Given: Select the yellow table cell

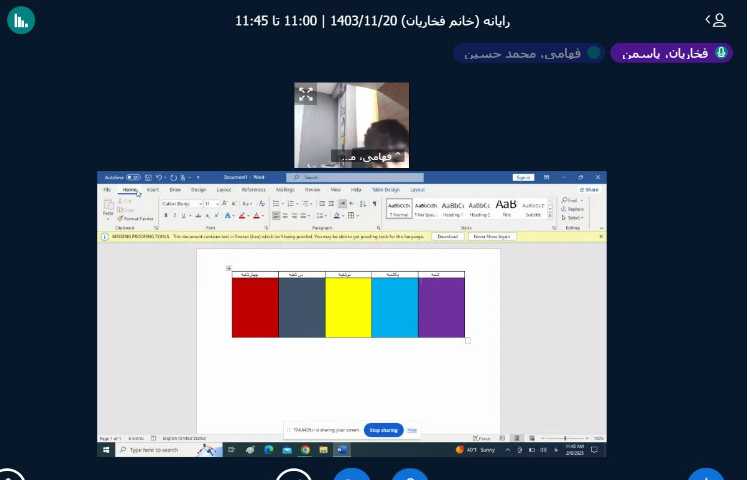Looking at the screenshot, I should [348, 308].
